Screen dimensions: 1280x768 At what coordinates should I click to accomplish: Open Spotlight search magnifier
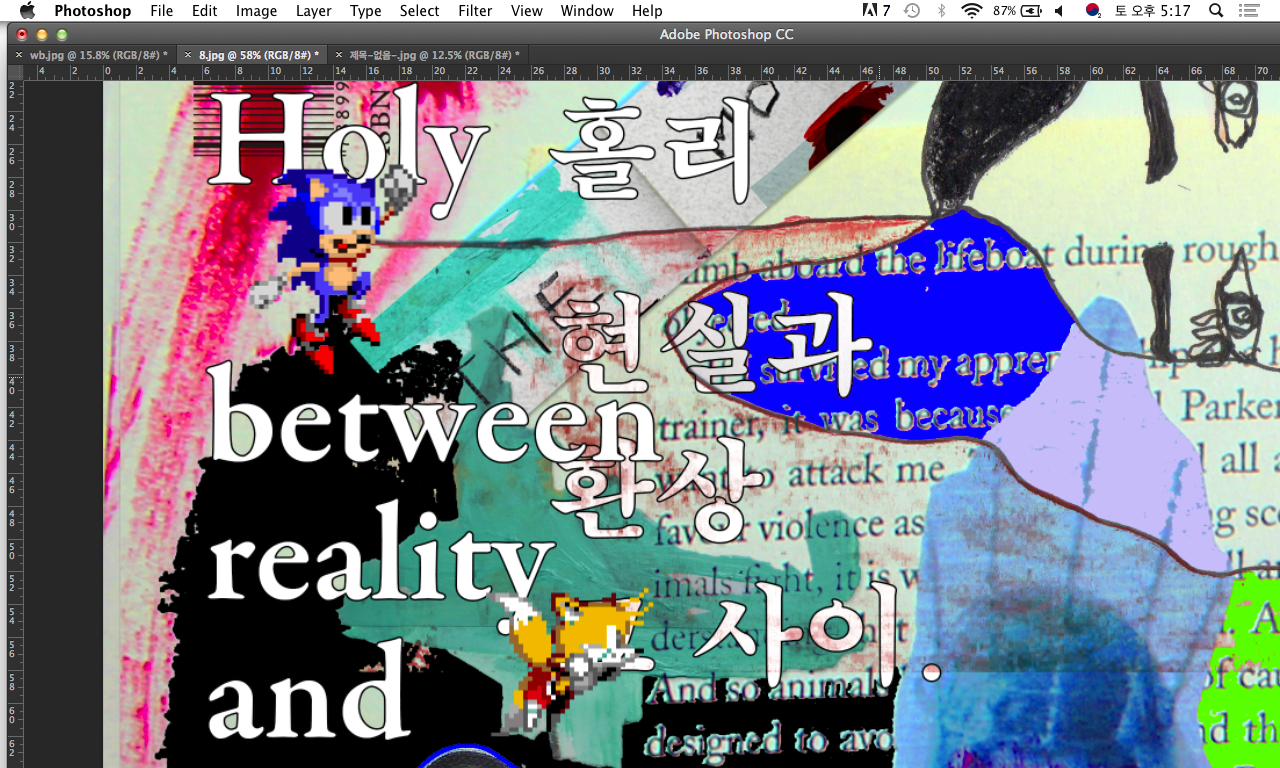pos(1216,11)
